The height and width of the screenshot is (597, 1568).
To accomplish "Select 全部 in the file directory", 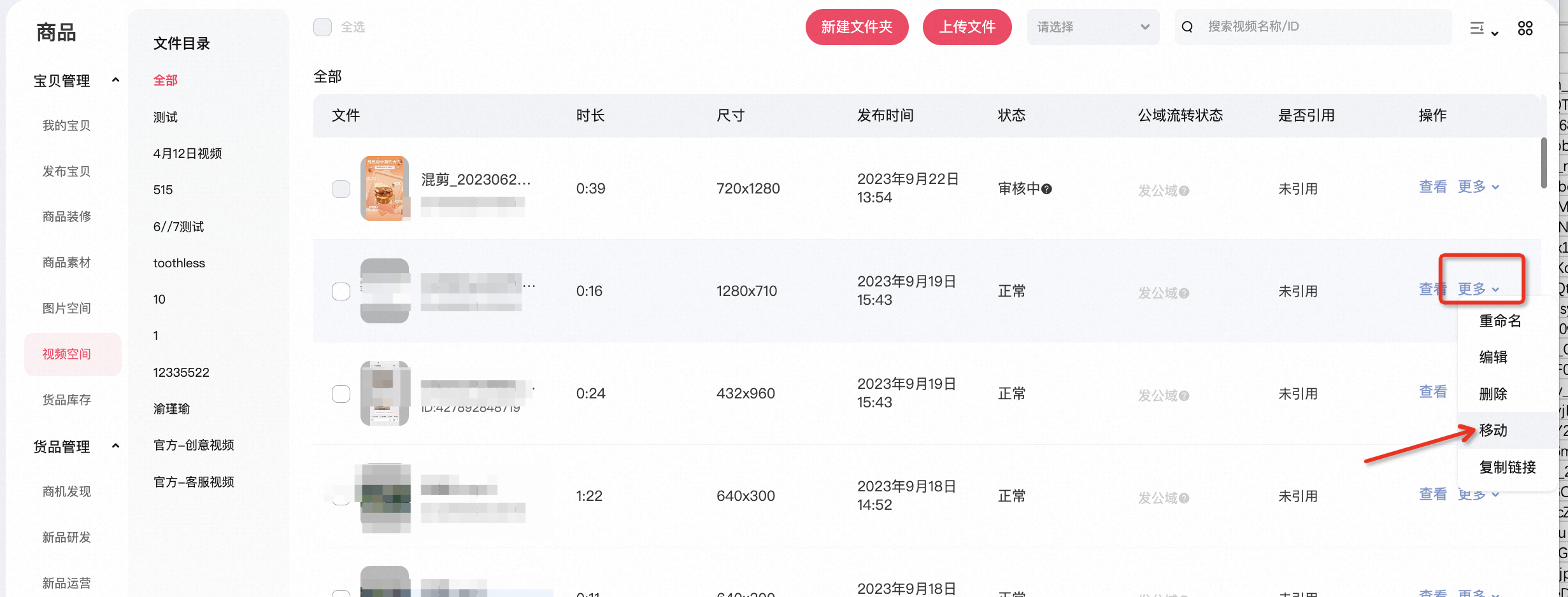I will [166, 80].
